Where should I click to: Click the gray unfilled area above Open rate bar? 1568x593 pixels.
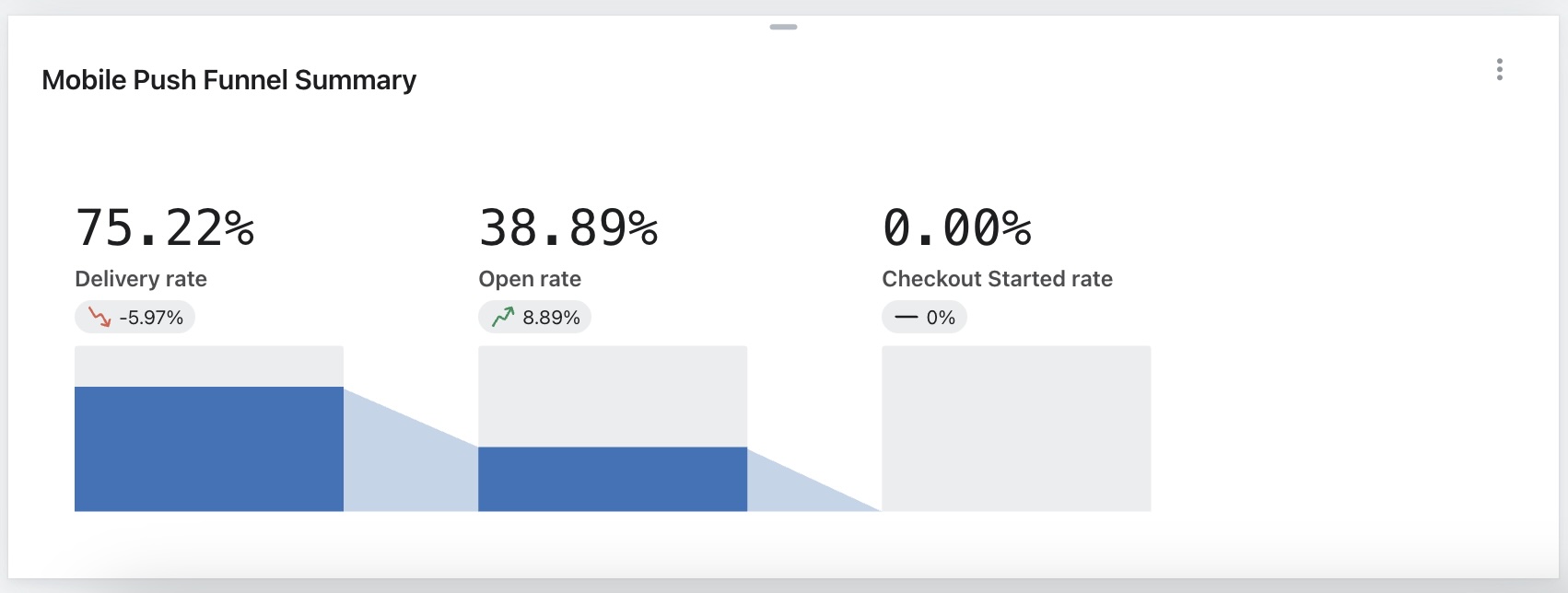click(613, 396)
